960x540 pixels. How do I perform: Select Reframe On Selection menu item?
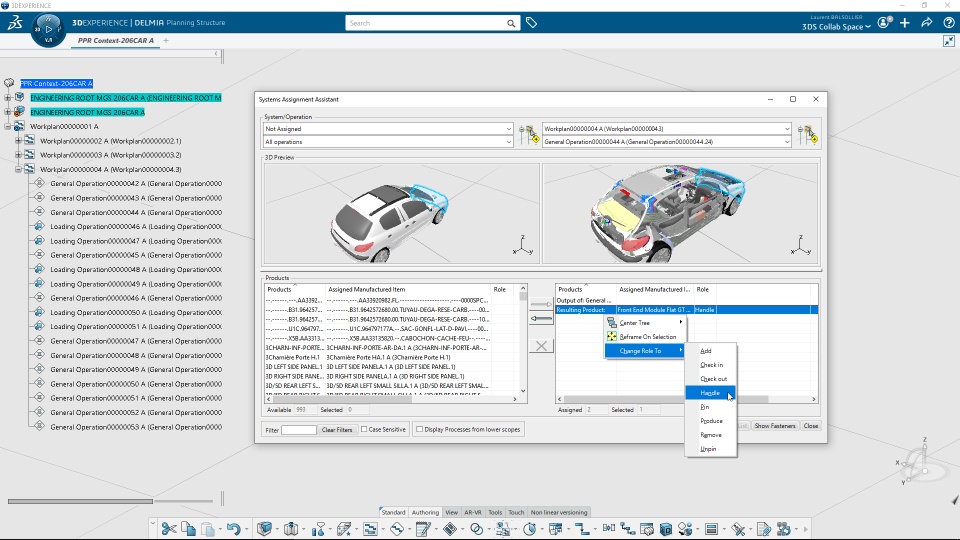647,337
